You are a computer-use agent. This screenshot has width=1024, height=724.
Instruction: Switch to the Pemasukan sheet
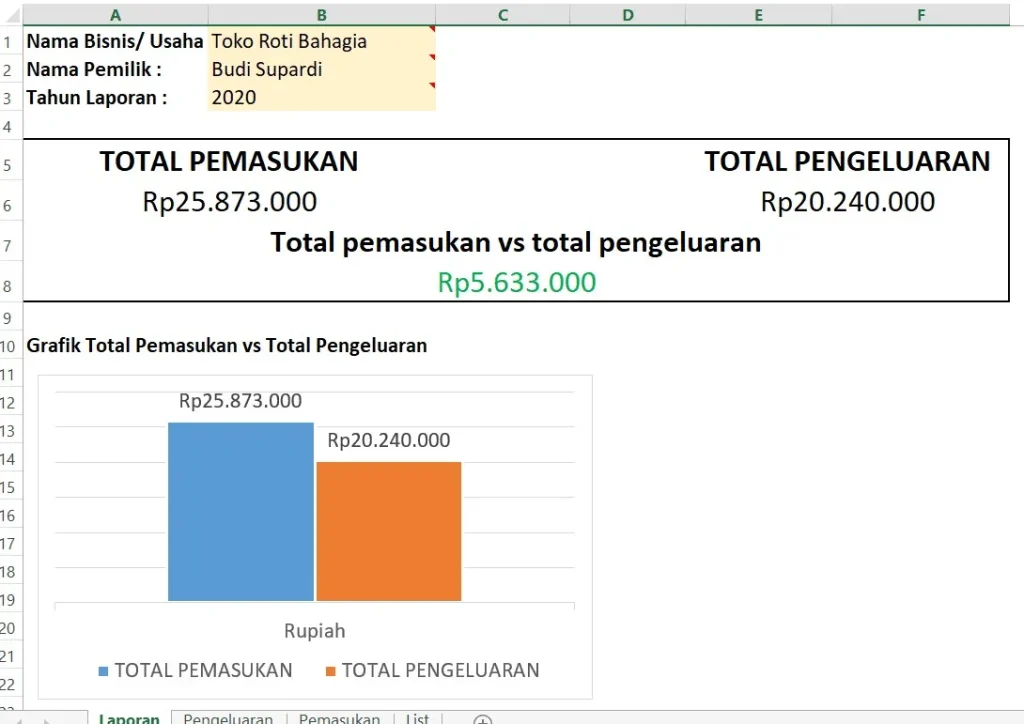tap(339, 718)
